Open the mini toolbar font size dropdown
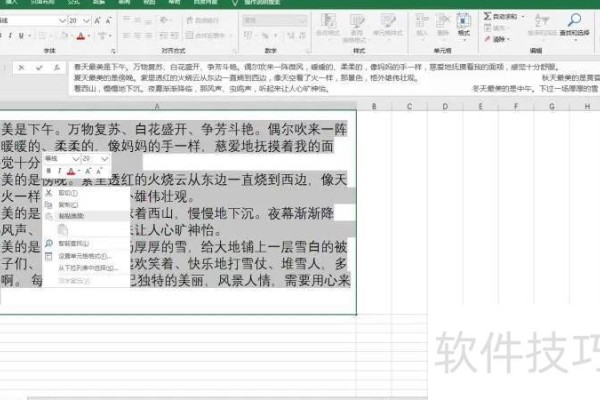This screenshot has width=600, height=400. click(x=104, y=158)
